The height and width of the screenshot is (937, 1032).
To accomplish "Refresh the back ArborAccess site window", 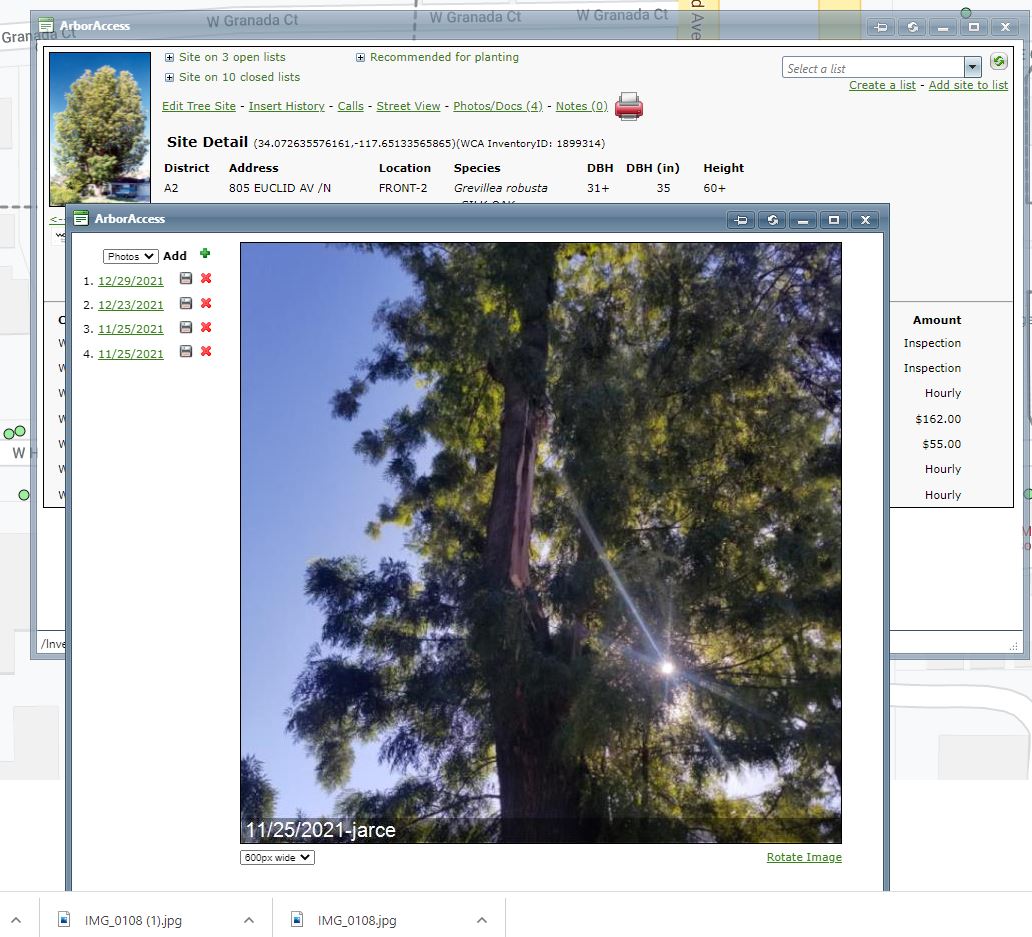I will pyautogui.click(x=912, y=27).
